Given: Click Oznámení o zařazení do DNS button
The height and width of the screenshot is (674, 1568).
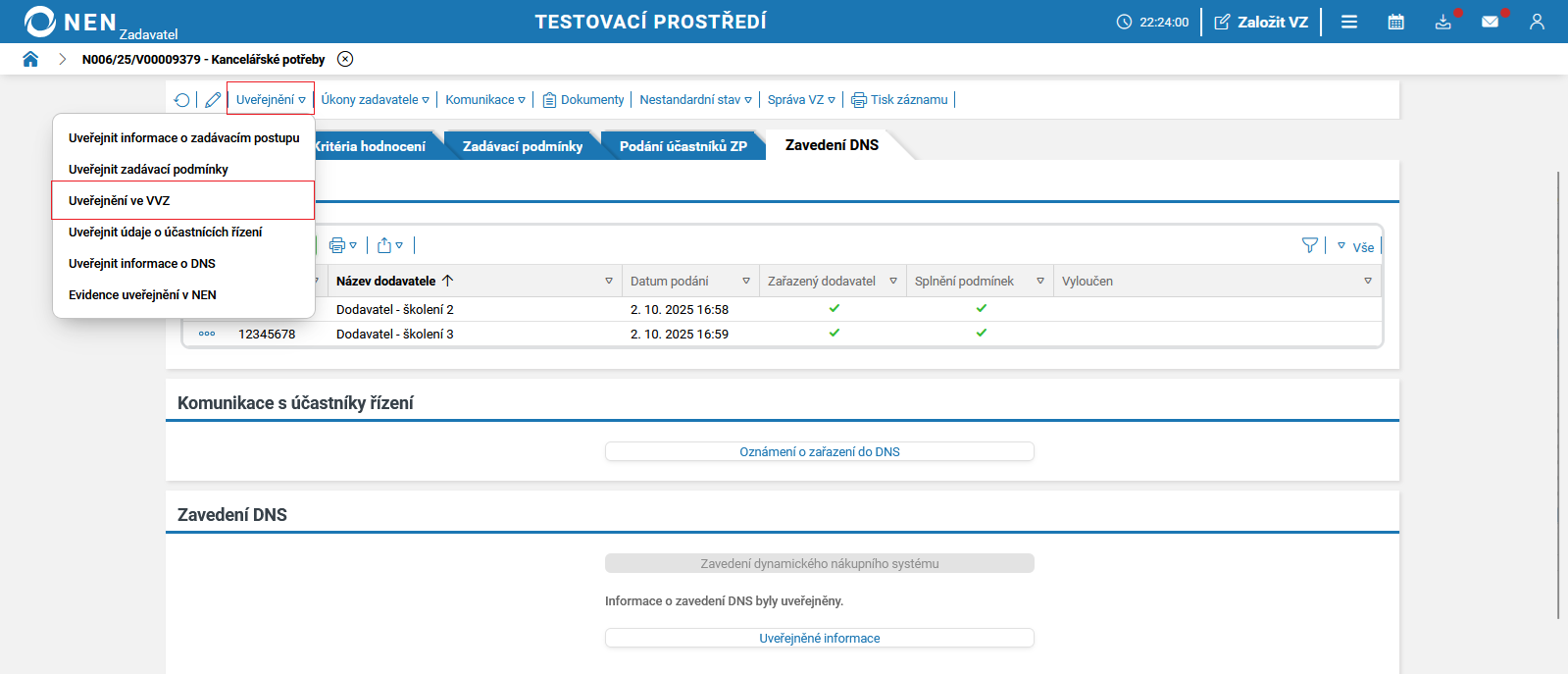Looking at the screenshot, I should [819, 451].
